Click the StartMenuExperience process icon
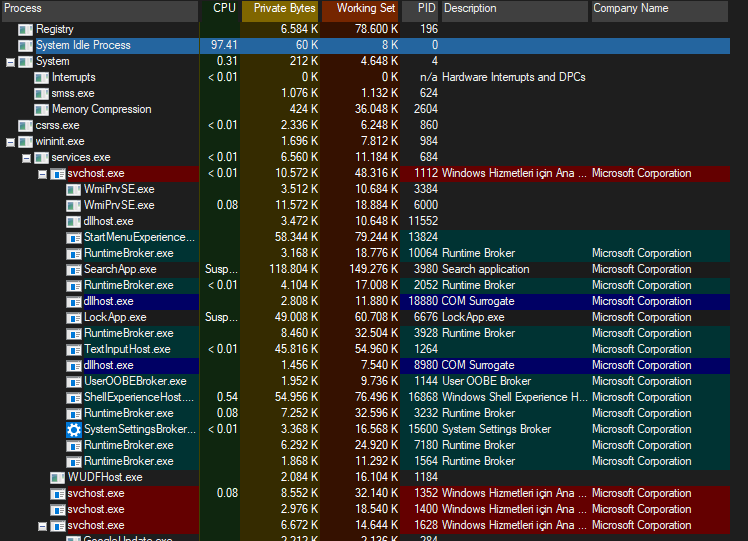Viewport: 748px width, 541px height. coord(74,238)
